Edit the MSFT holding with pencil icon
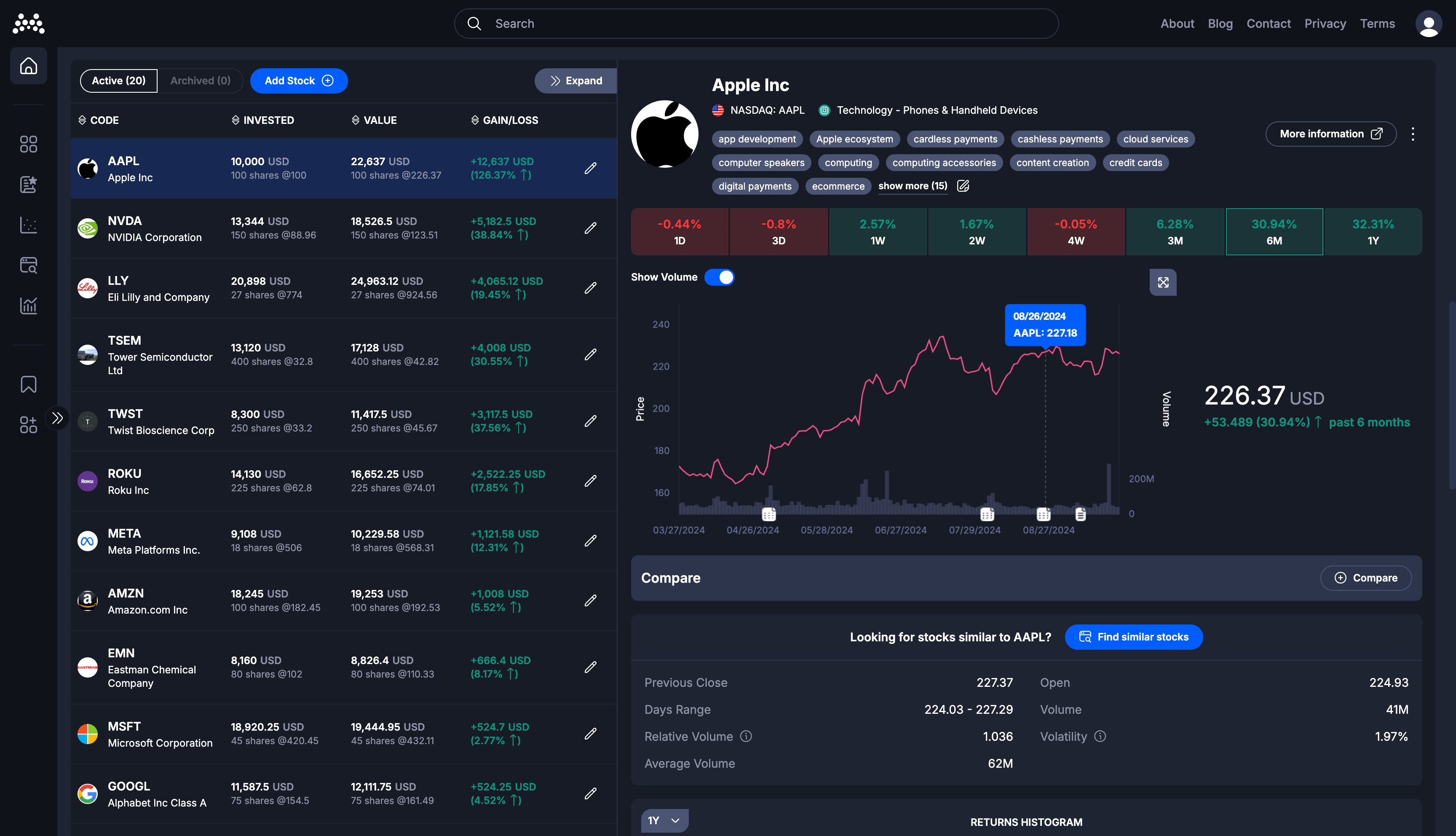This screenshot has height=836, width=1456. tap(591, 733)
